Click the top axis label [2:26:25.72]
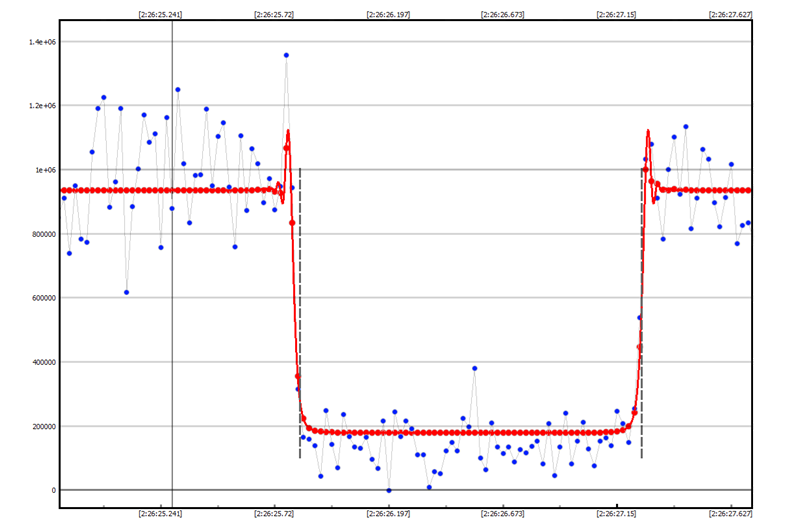The height and width of the screenshot is (530, 796). point(274,15)
